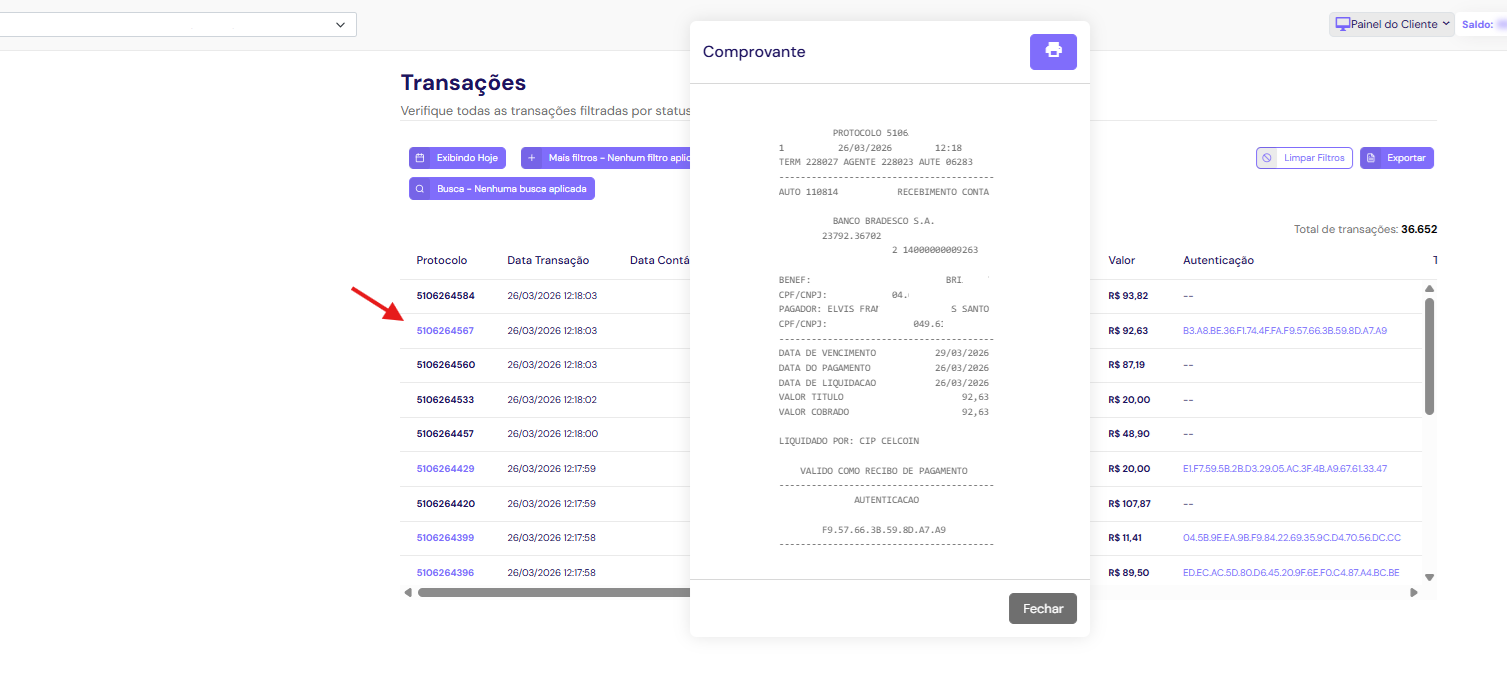1507x691 pixels.
Task: Click the Data Transação column header
Action: (x=548, y=260)
